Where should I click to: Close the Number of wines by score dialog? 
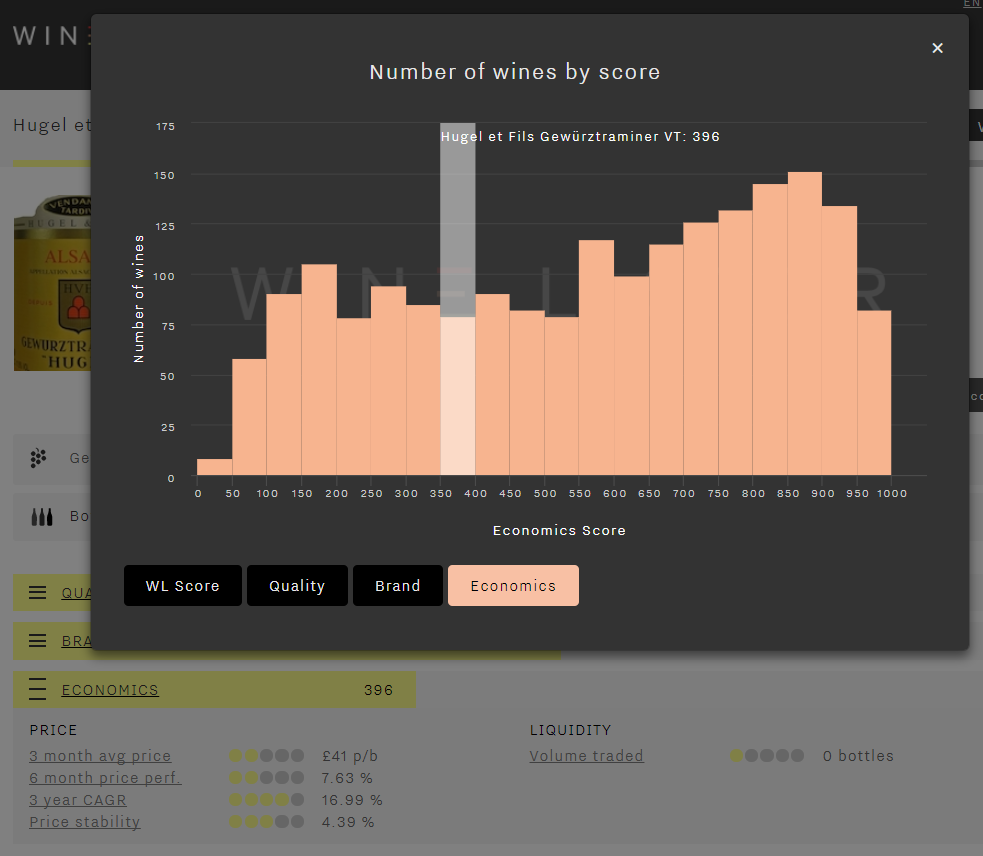point(937,48)
